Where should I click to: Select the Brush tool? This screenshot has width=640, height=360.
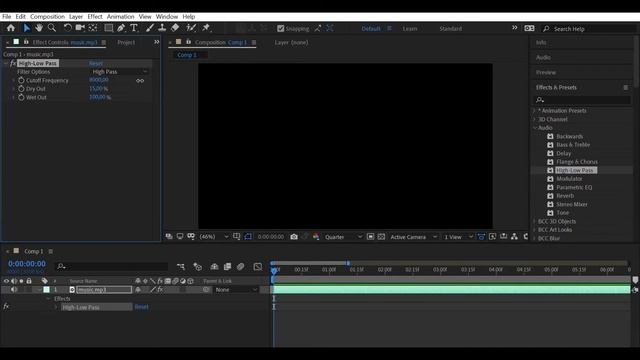[x=150, y=28]
